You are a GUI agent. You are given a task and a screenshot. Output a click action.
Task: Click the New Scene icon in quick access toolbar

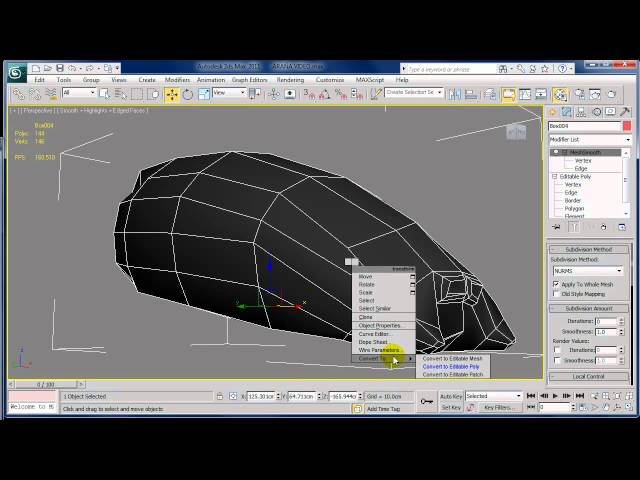(36, 68)
